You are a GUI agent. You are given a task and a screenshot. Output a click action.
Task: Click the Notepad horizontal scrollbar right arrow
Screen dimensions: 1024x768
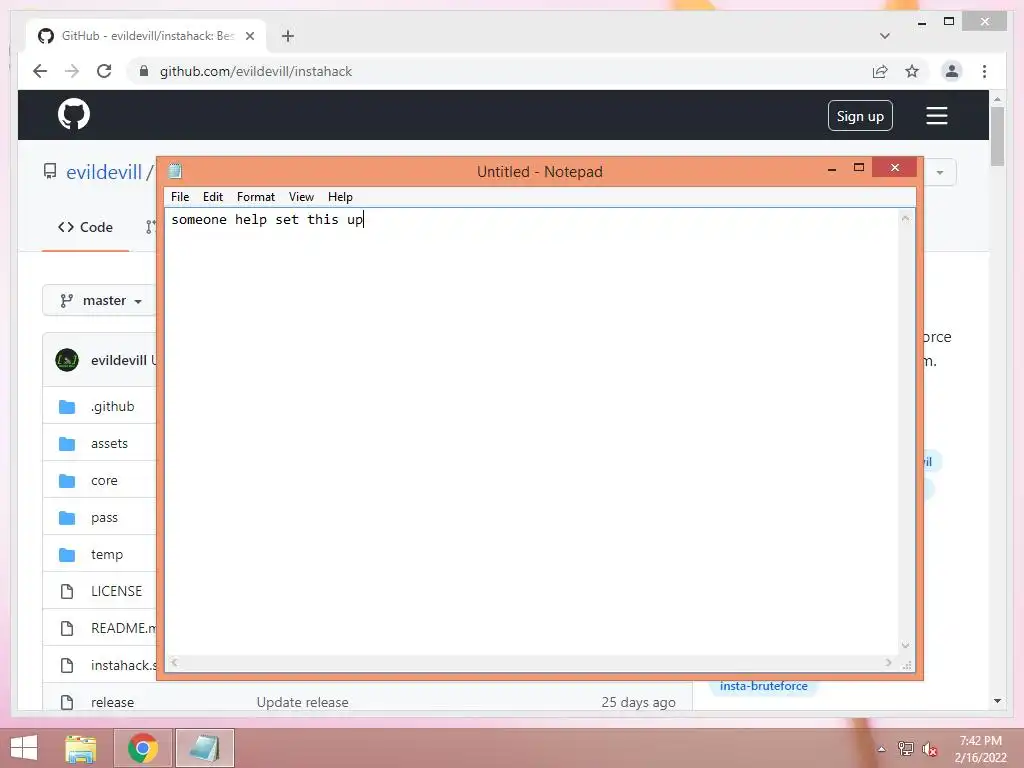(888, 662)
